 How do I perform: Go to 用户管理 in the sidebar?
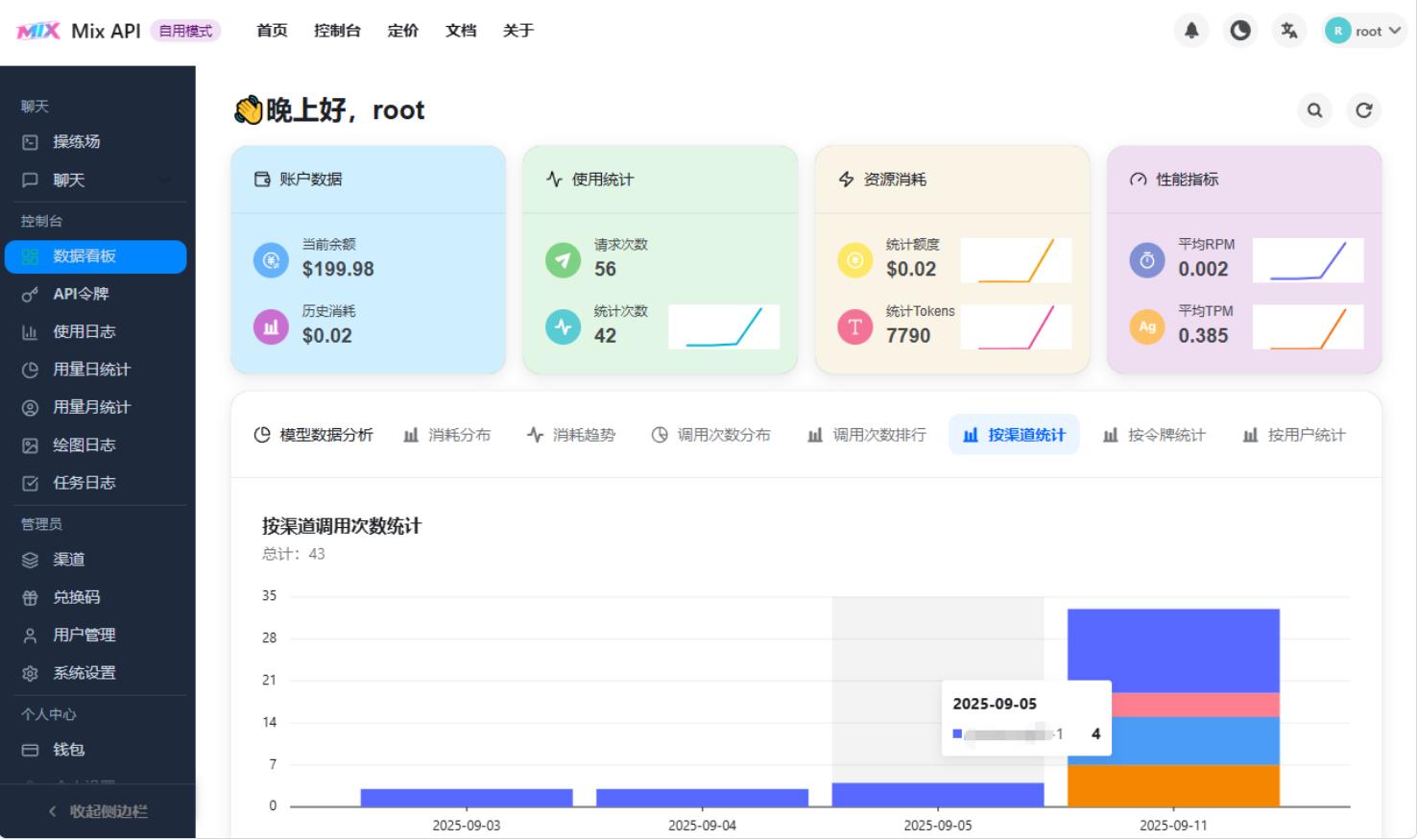pos(84,635)
